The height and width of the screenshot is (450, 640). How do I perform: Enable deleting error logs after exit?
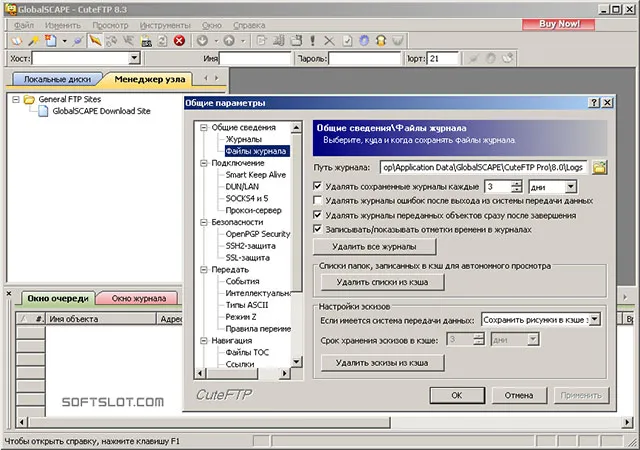(318, 200)
